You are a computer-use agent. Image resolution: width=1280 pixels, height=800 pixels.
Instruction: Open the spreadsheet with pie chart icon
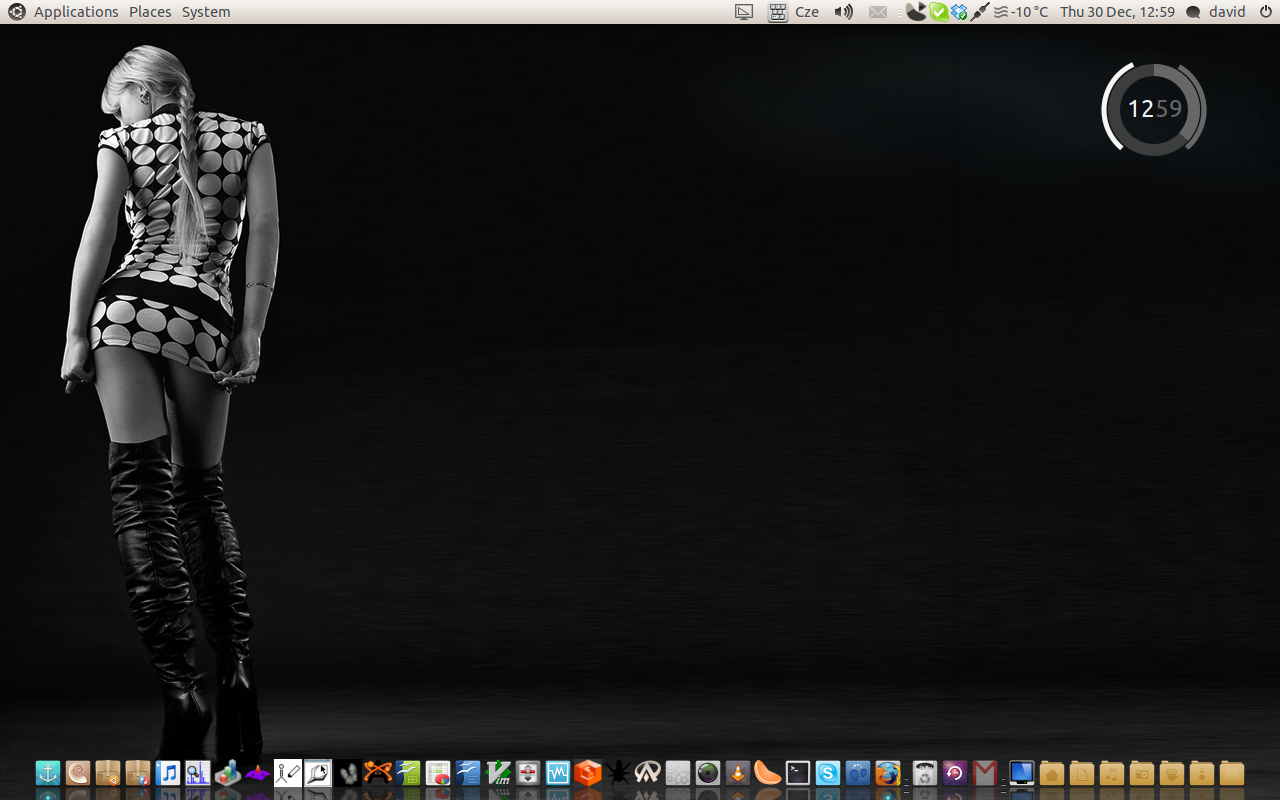click(438, 773)
